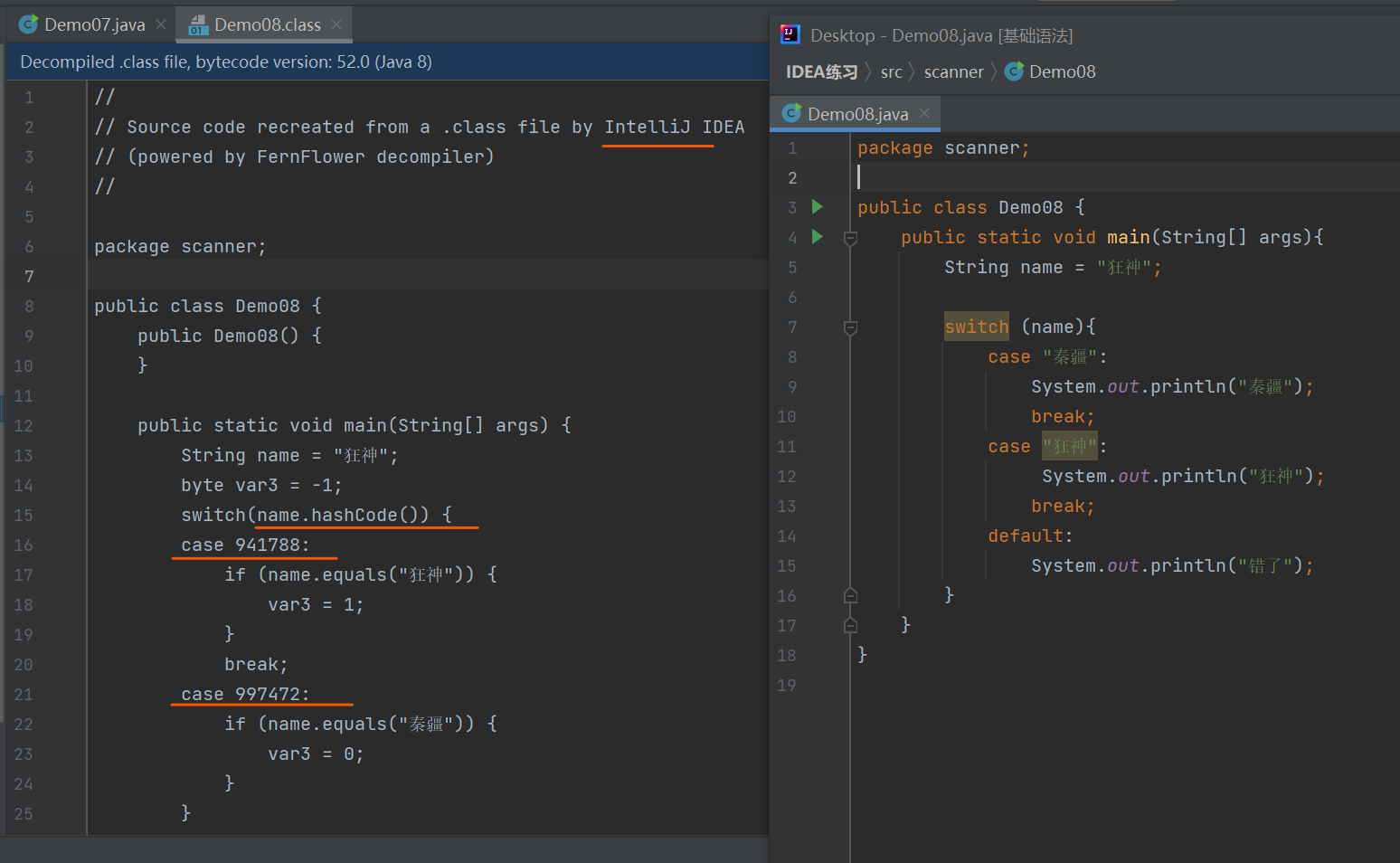Close the Demo07.java tab
This screenshot has height=863, width=1400.
[161, 24]
